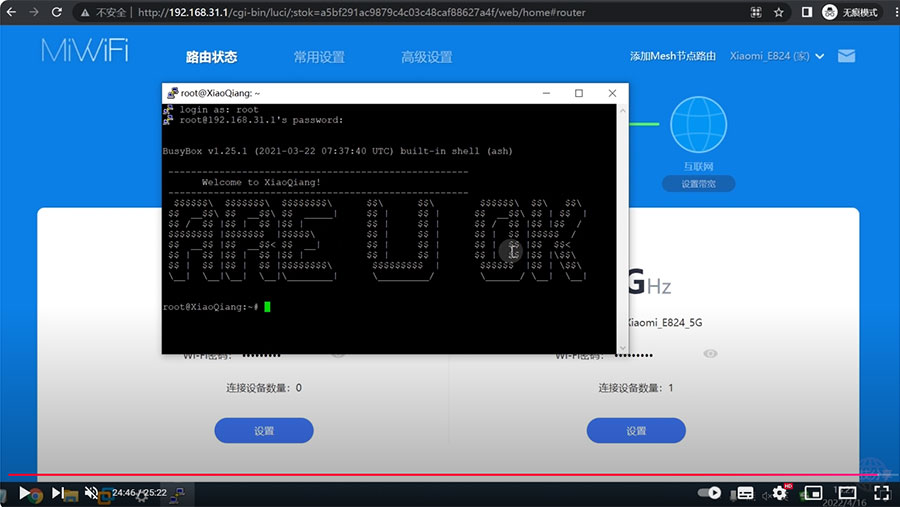Click the PuTTY scrollbar up arrow
The width and height of the screenshot is (900, 507).
tap(623, 110)
